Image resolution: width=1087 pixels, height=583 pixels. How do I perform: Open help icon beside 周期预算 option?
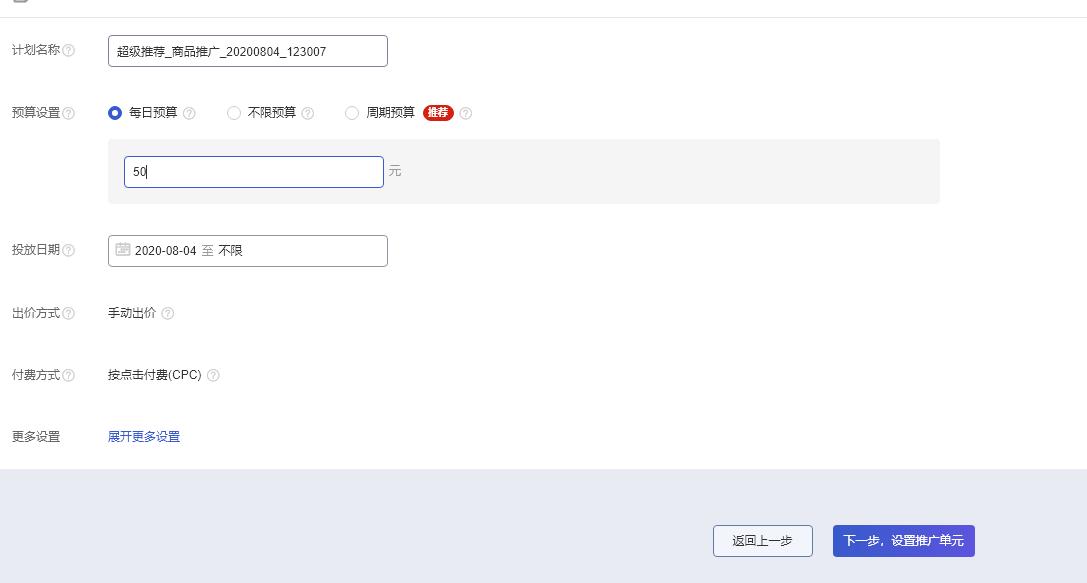coord(464,112)
